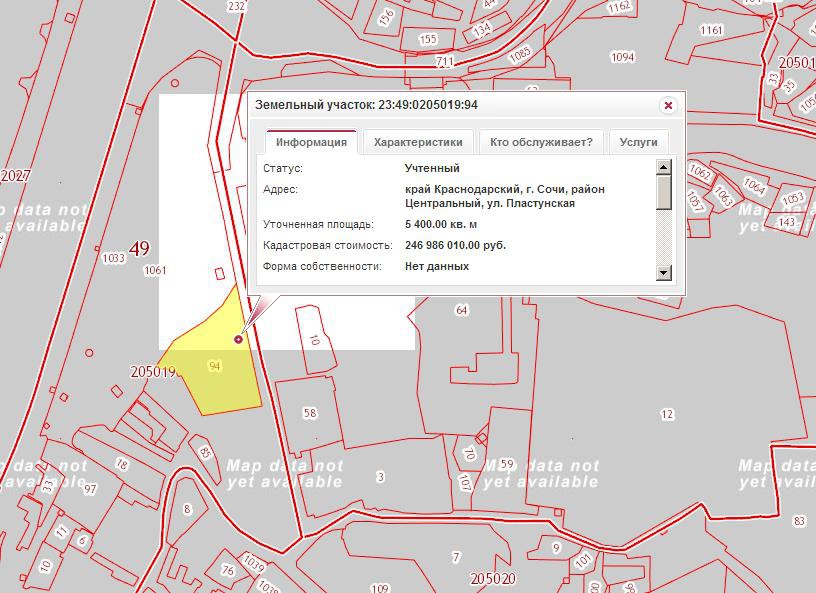816x593 pixels.
Task: Open the Услуги tab
Action: [638, 142]
